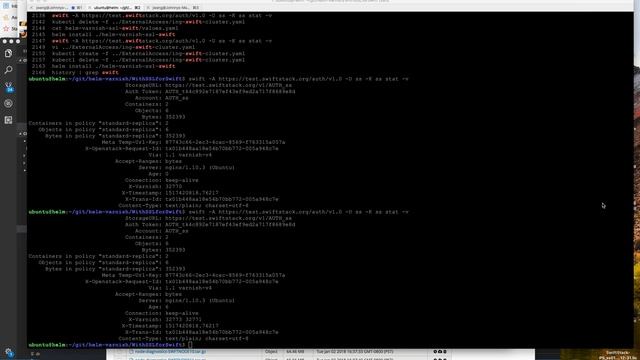
Task: Click the second 'Account: AUTH_ss' line
Action: (162, 231)
